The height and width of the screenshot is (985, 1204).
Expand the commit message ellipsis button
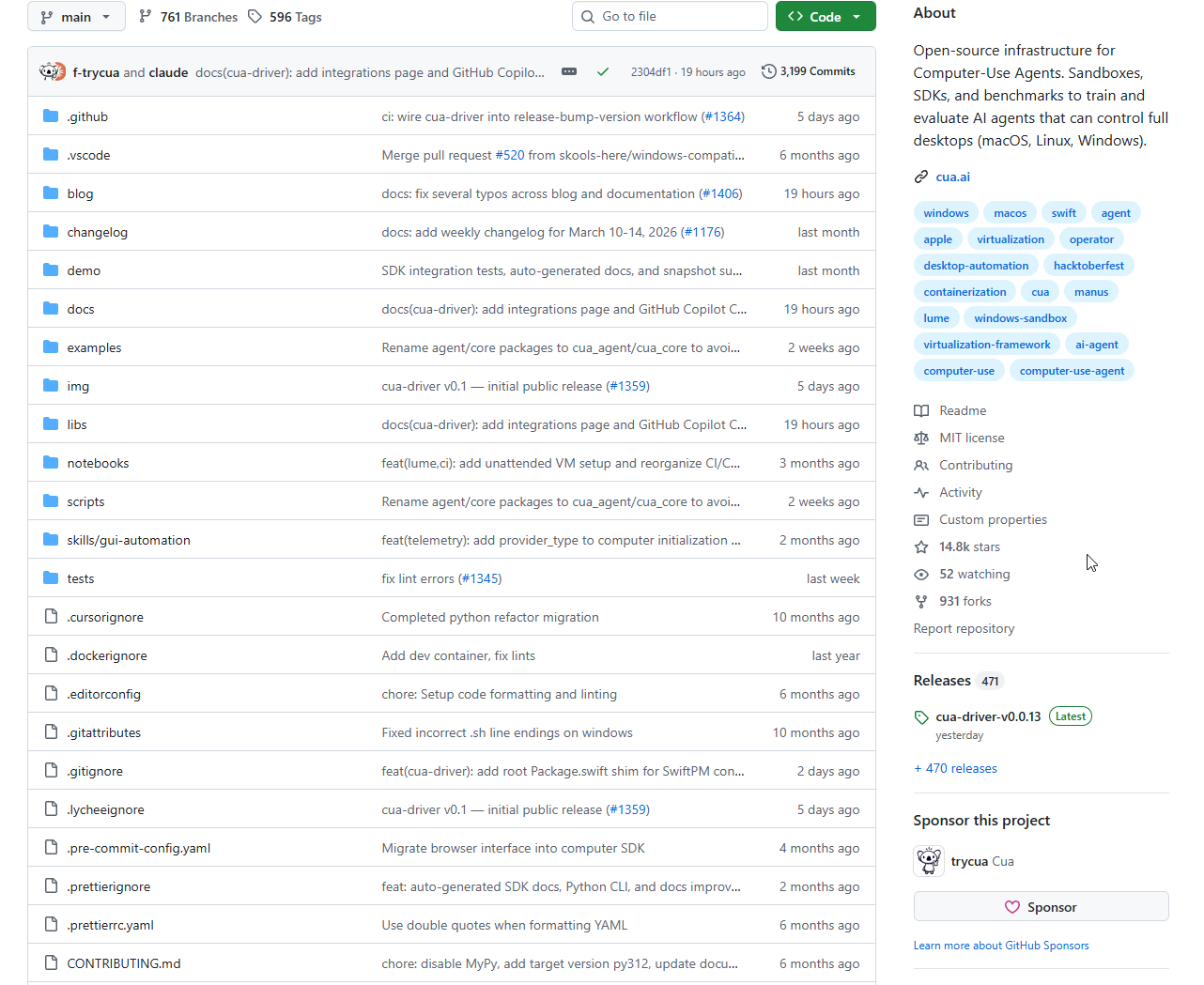click(569, 71)
